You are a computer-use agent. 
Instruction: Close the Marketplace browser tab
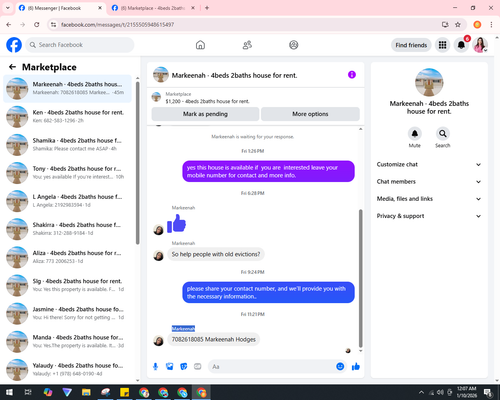coord(193,8)
